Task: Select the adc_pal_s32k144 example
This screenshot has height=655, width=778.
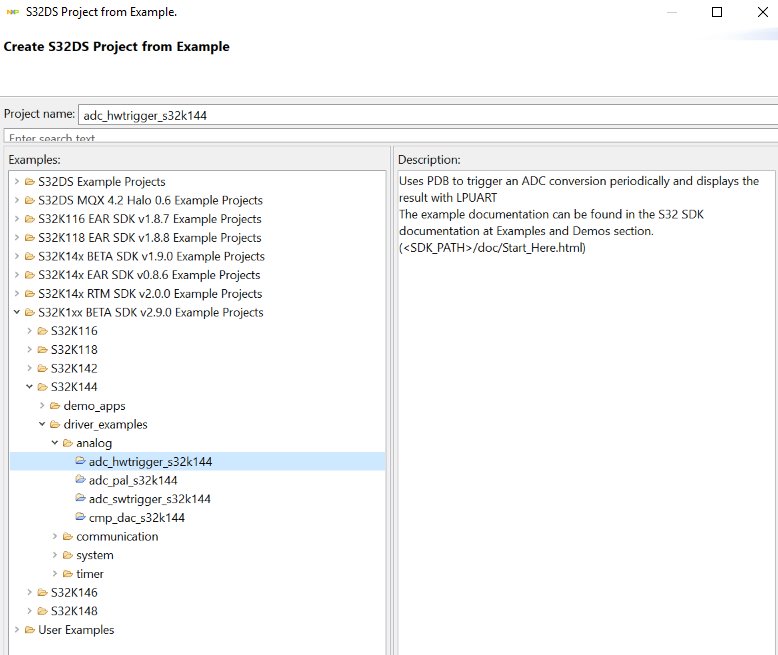Action: click(x=133, y=480)
